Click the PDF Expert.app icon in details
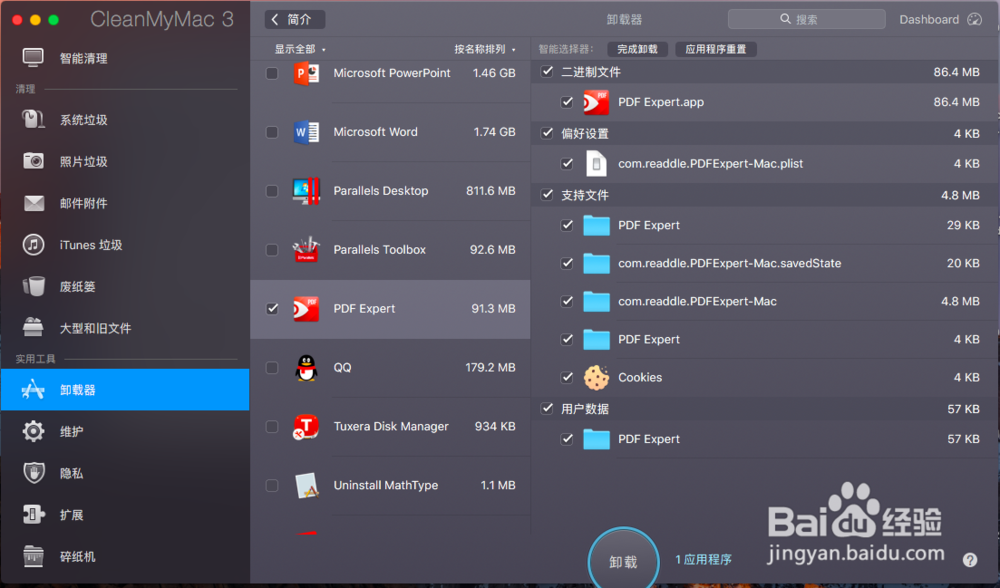The width and height of the screenshot is (1000, 588). pyautogui.click(x=596, y=102)
